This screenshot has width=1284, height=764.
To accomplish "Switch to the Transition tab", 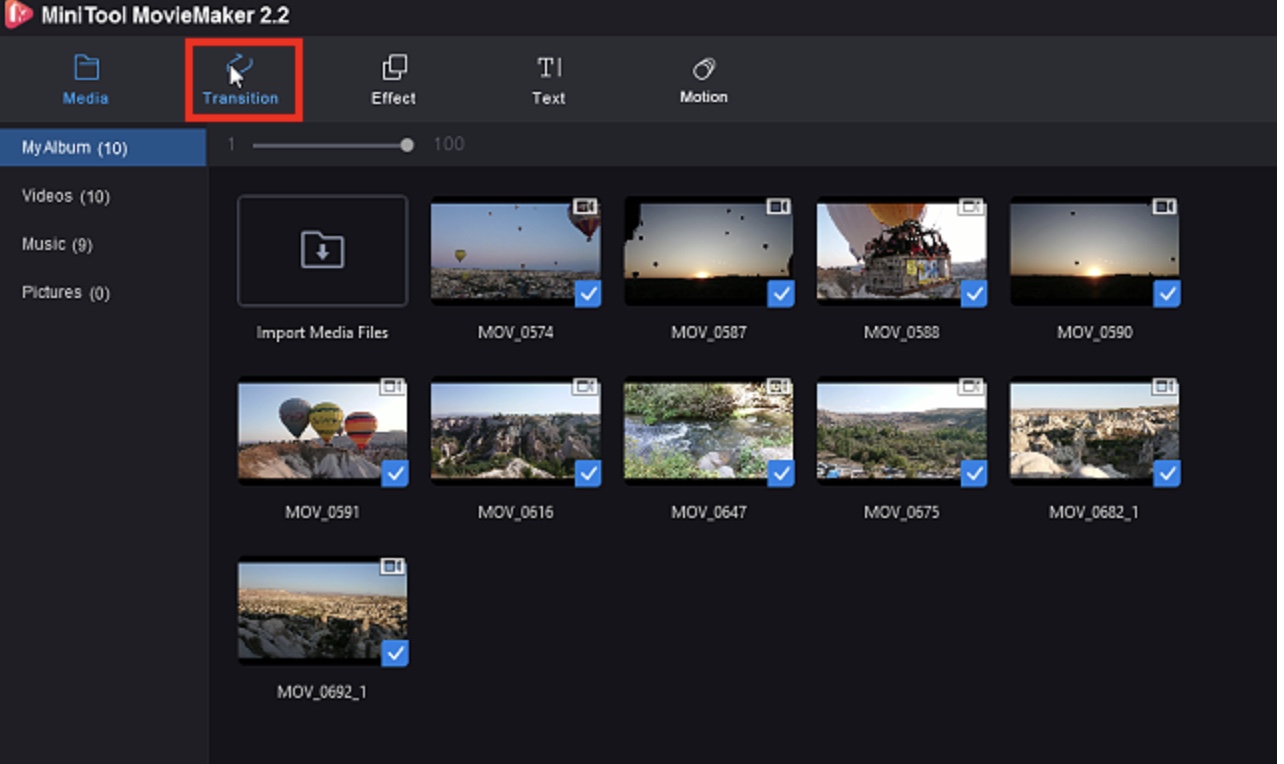I will [x=241, y=81].
